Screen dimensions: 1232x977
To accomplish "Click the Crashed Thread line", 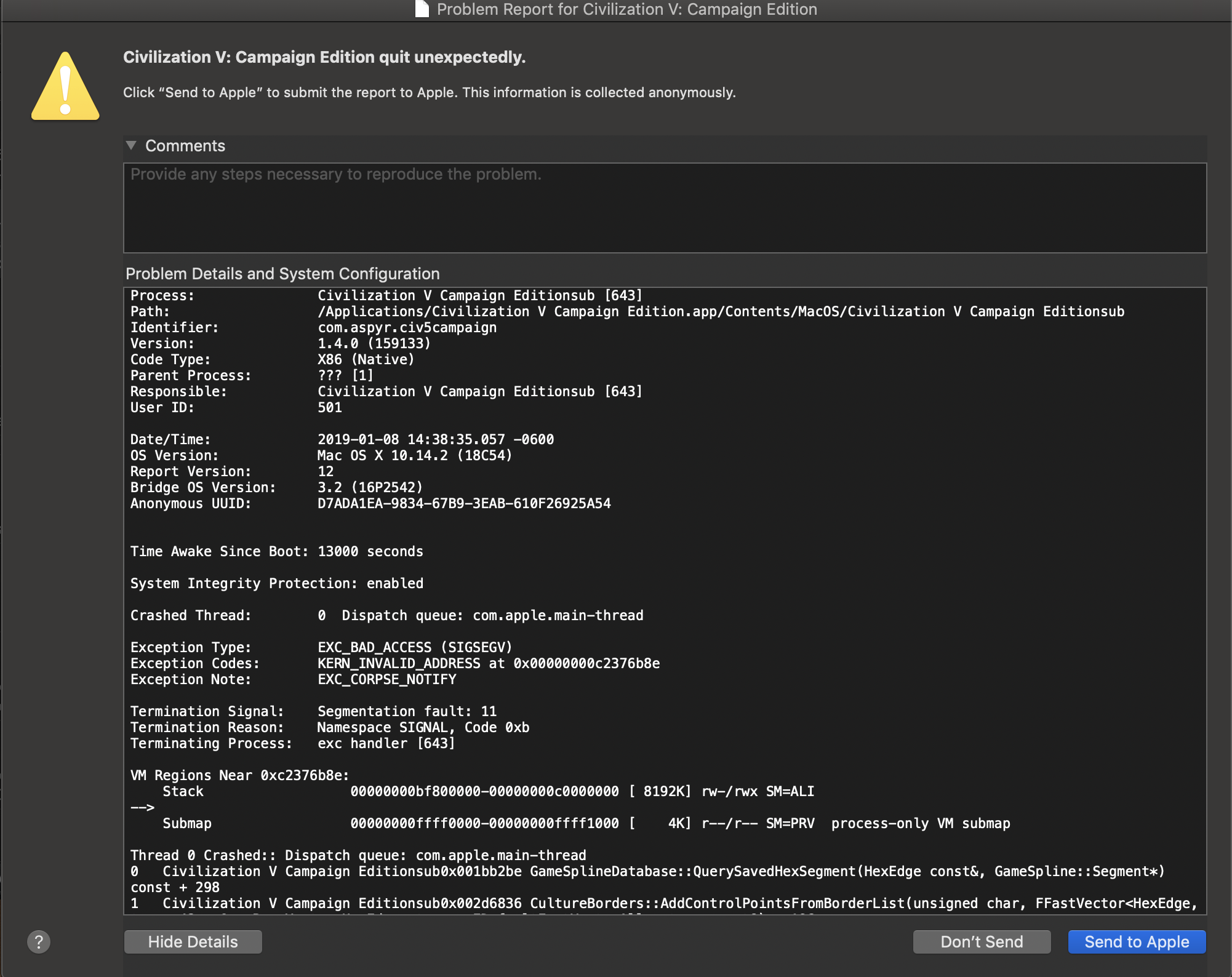I will (x=386, y=615).
